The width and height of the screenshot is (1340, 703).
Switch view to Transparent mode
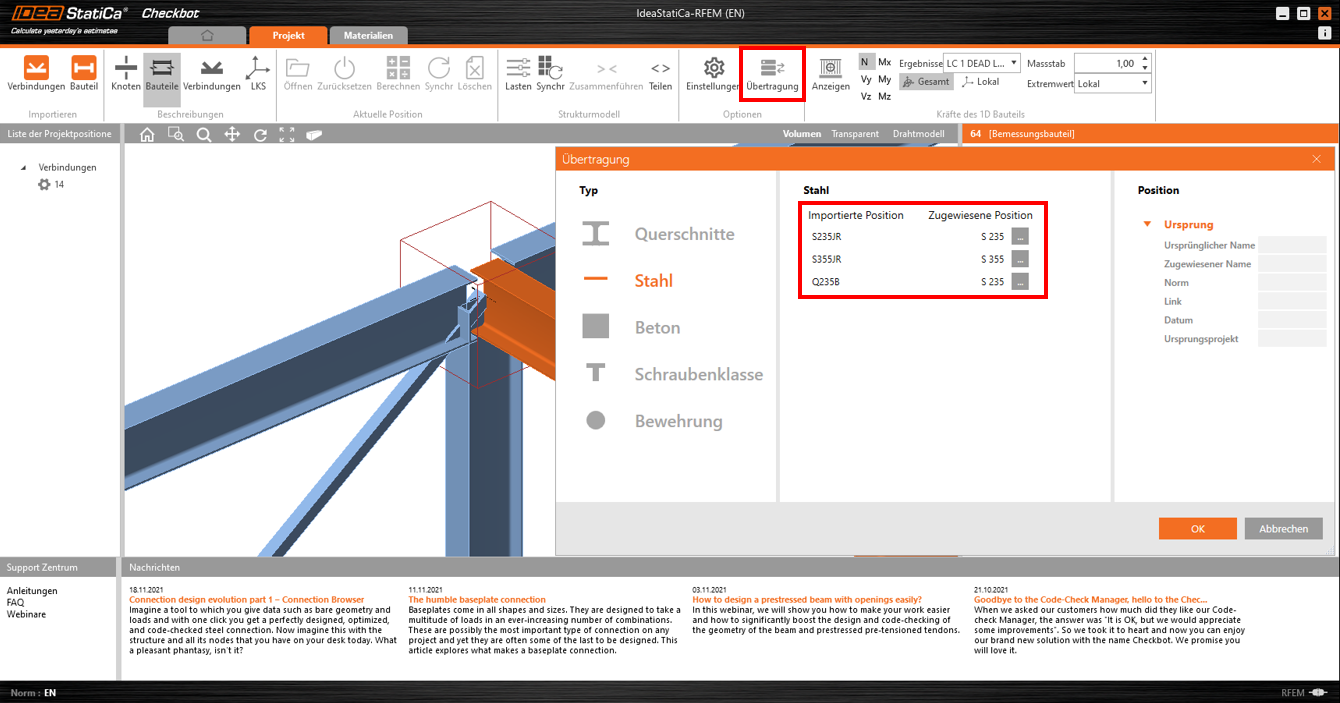(855, 134)
